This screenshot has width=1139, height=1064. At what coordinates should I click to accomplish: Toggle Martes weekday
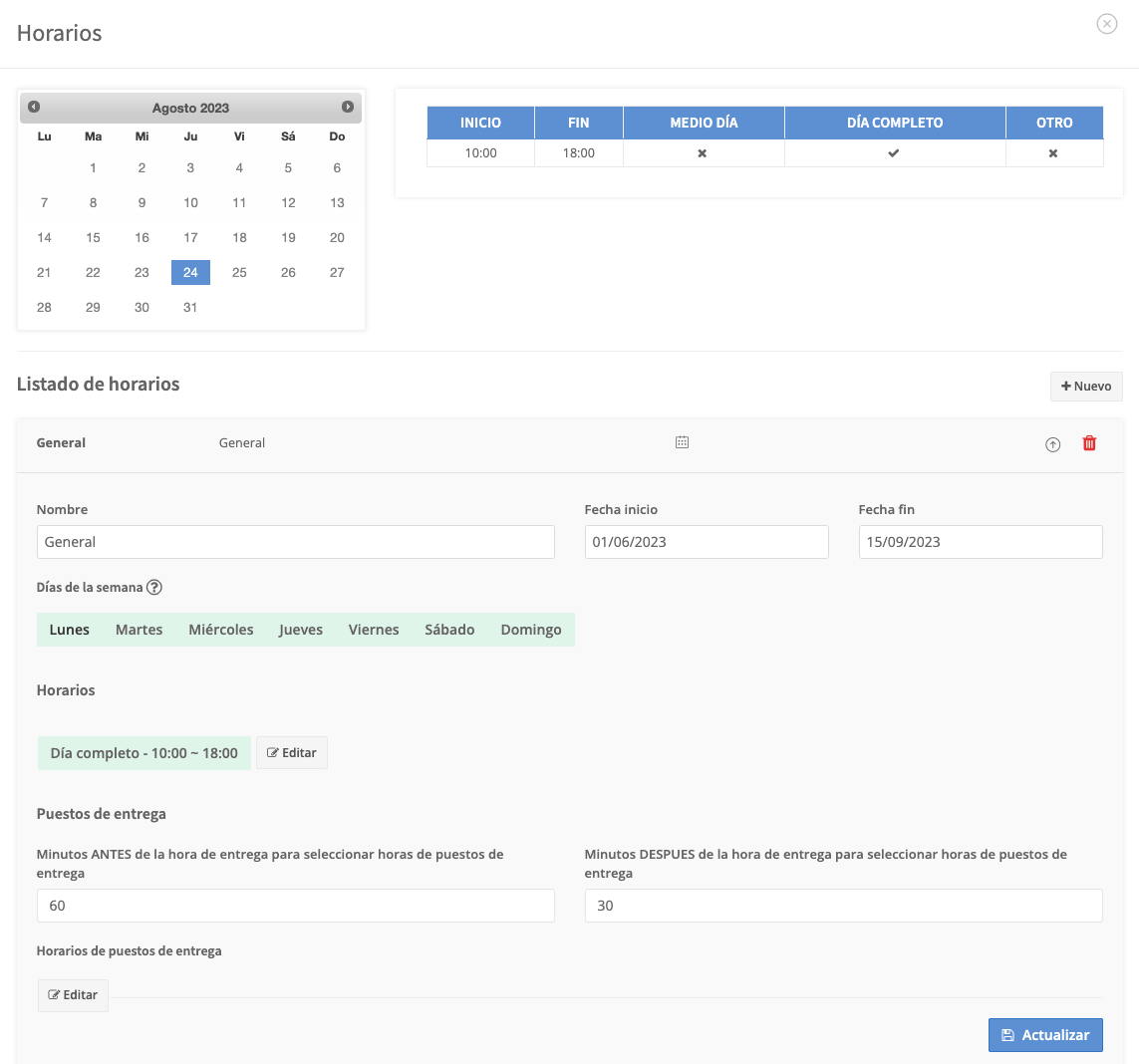[139, 630]
